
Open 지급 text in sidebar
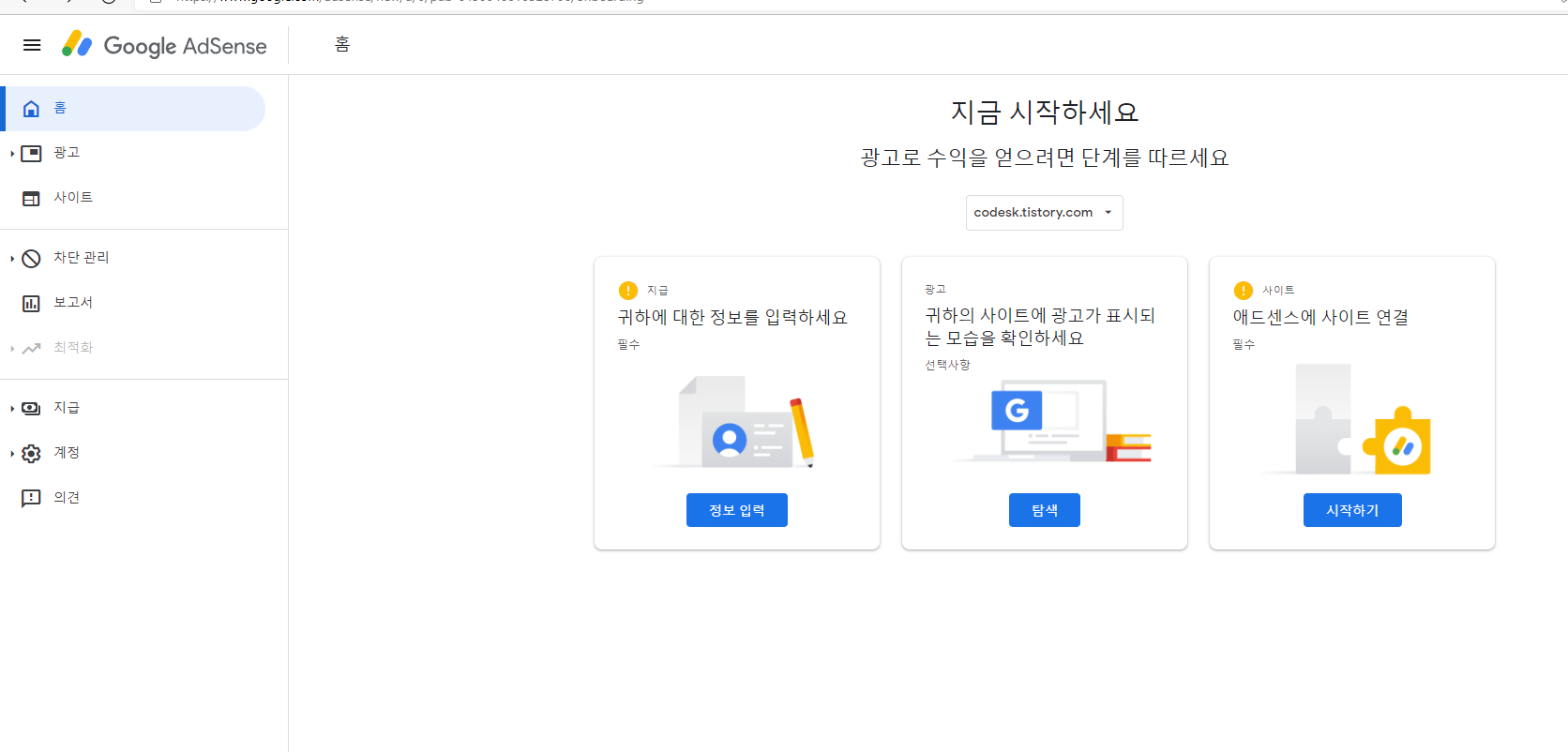(67, 407)
